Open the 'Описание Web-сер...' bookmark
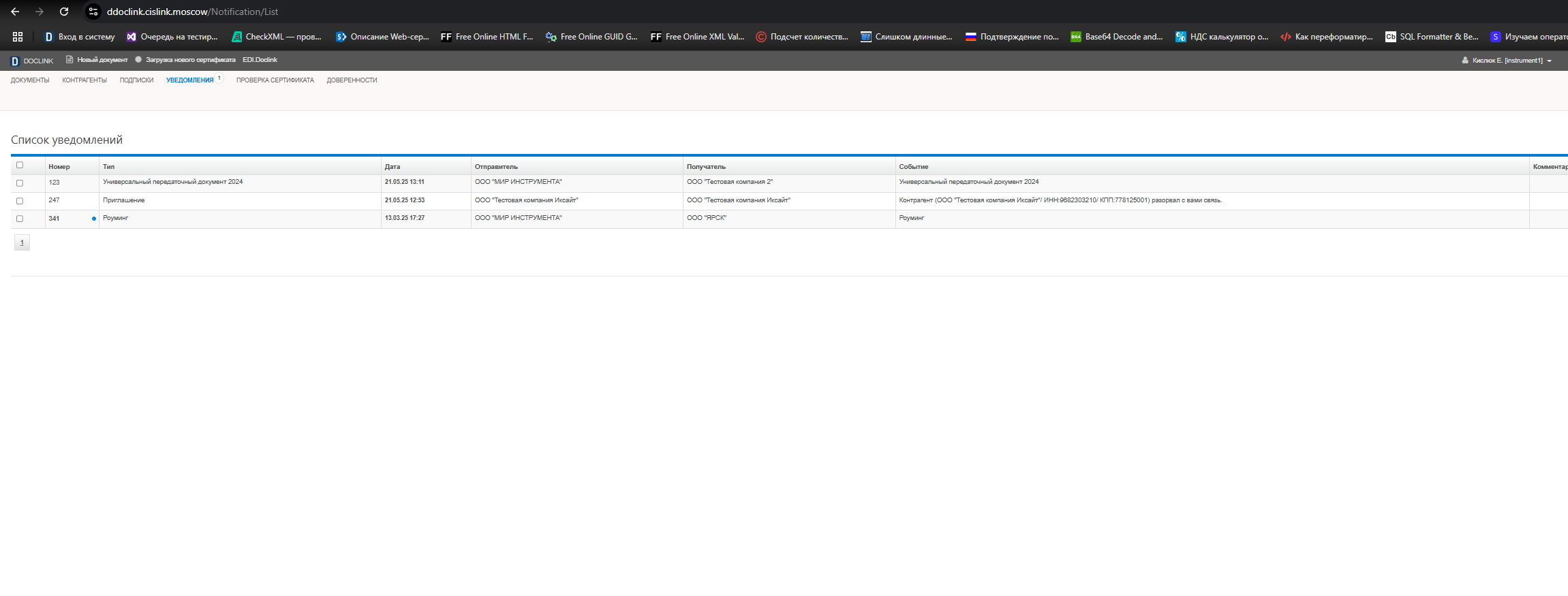Image resolution: width=1568 pixels, height=596 pixels. [382, 37]
